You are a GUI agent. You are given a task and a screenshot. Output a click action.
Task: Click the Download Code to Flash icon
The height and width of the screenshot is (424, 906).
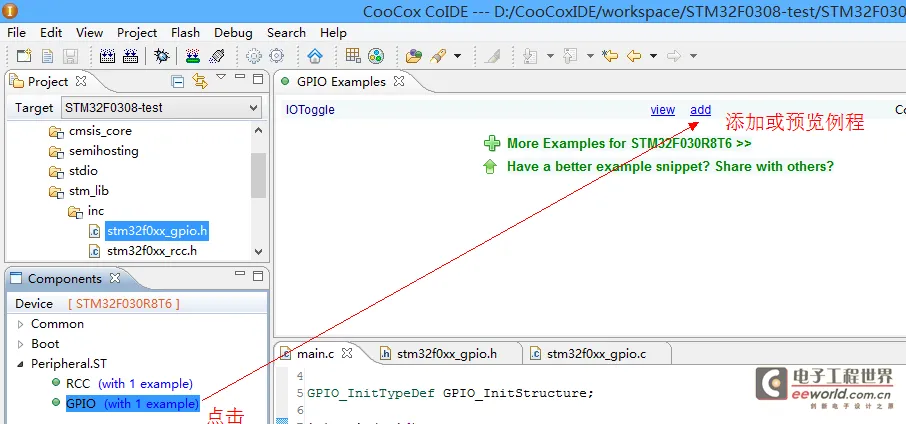point(192,56)
